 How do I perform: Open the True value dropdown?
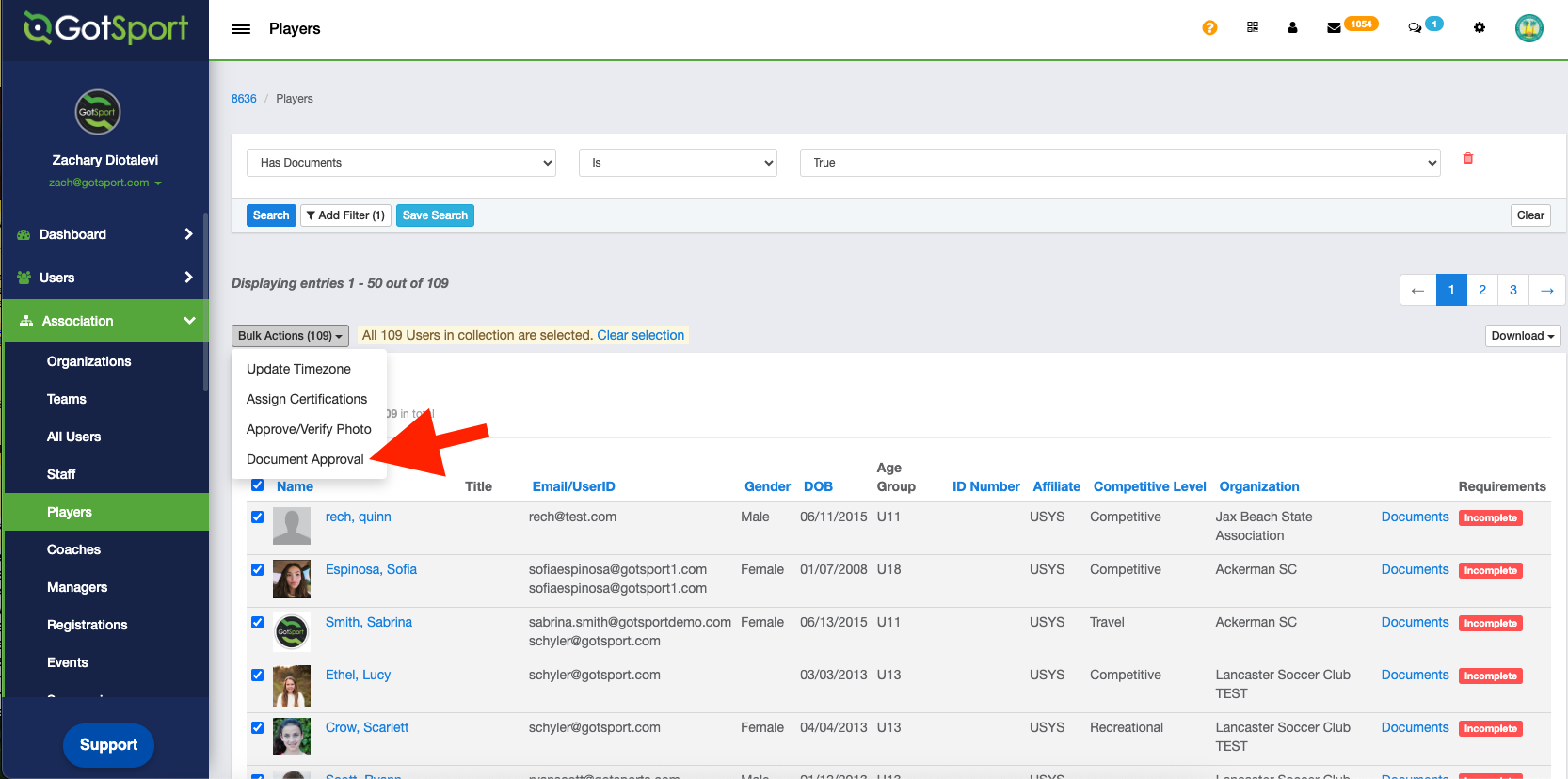(1120, 163)
